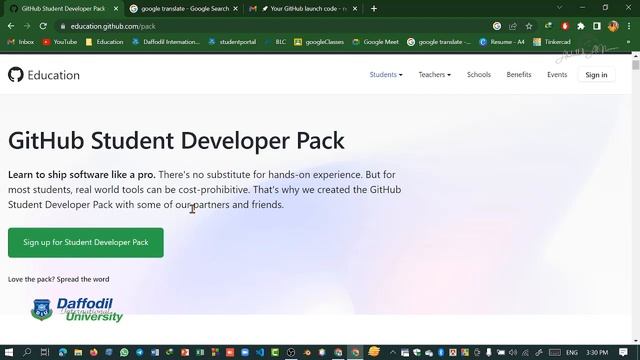
Task: Open the Extensions puzzle-piece menu
Action: [x=581, y=26]
